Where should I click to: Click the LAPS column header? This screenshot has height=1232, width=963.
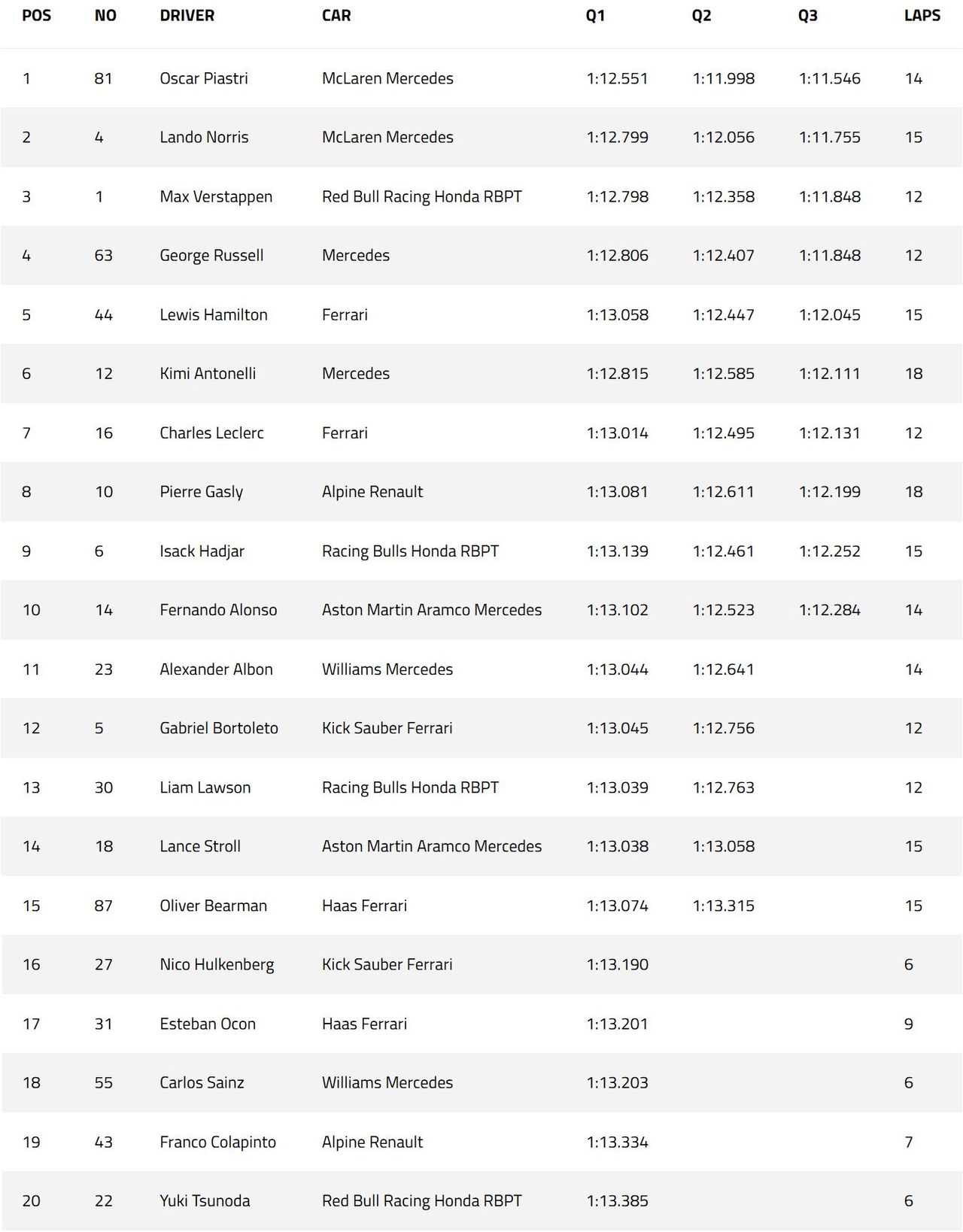coord(922,16)
